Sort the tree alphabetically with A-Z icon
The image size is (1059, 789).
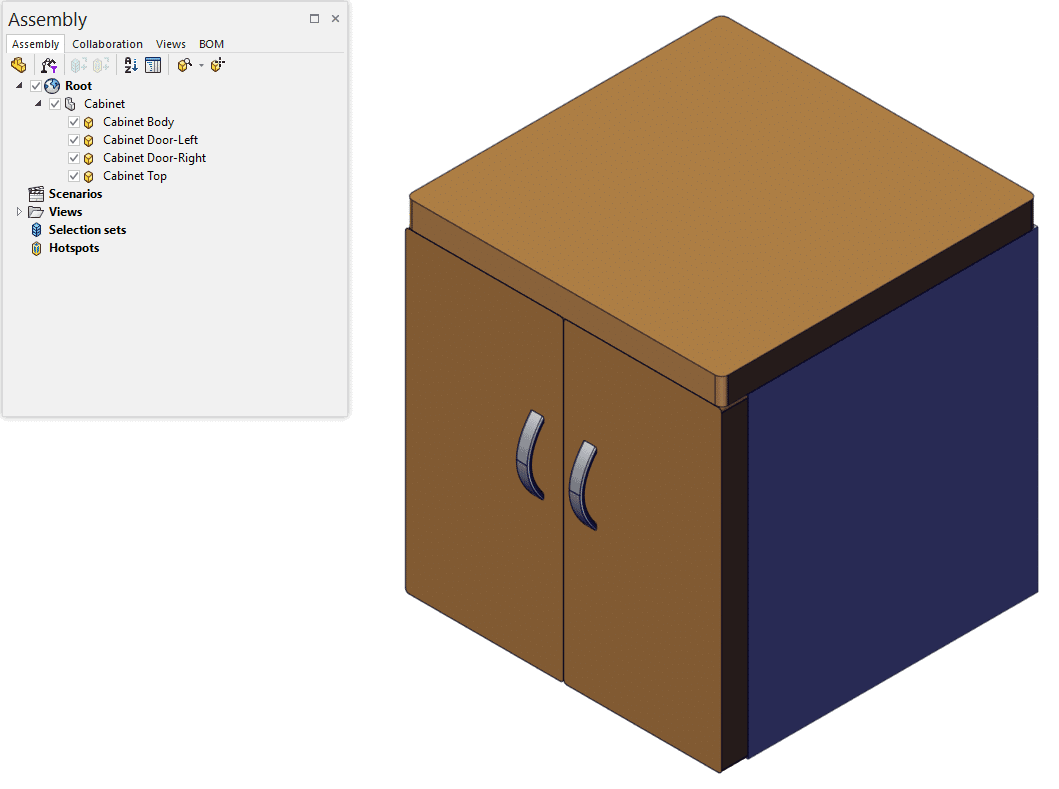coord(130,65)
